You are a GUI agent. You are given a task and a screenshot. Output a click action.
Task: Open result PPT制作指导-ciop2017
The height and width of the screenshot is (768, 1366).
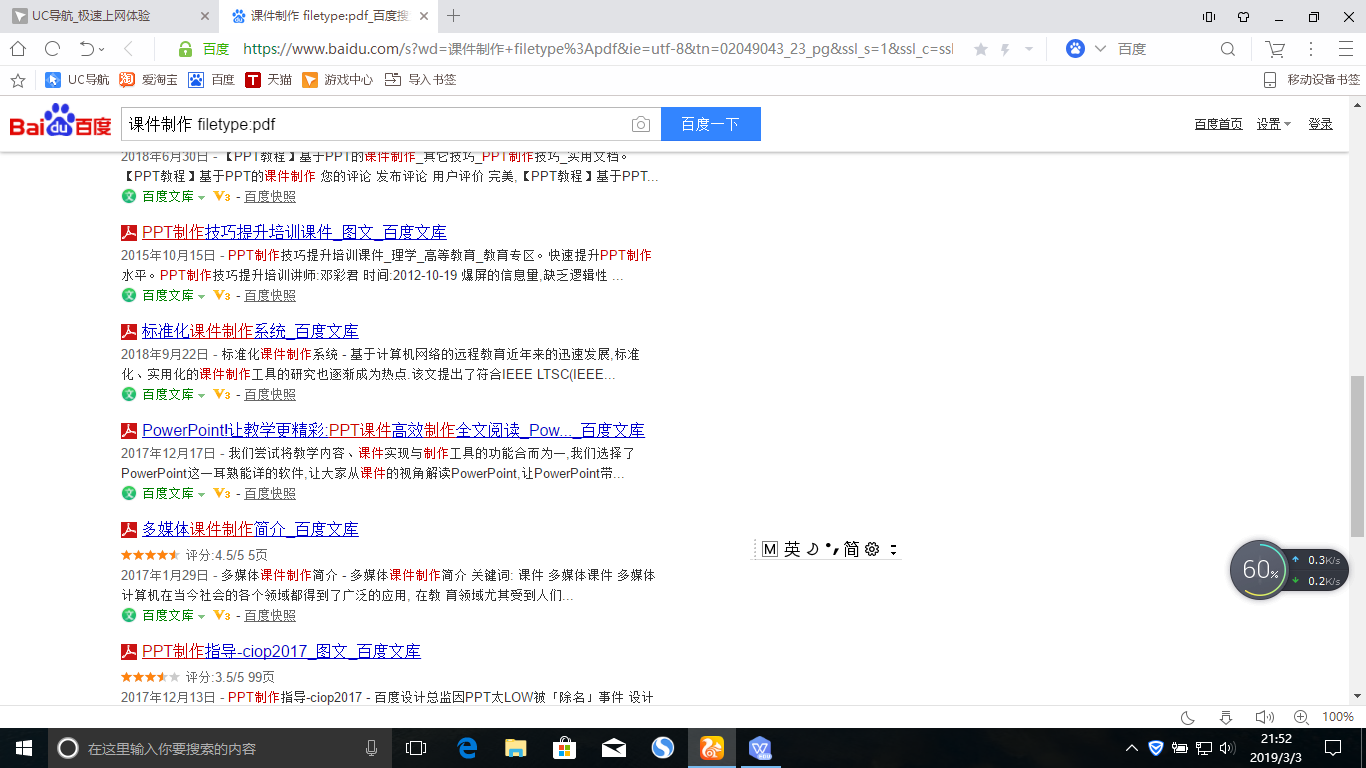pyautogui.click(x=281, y=651)
